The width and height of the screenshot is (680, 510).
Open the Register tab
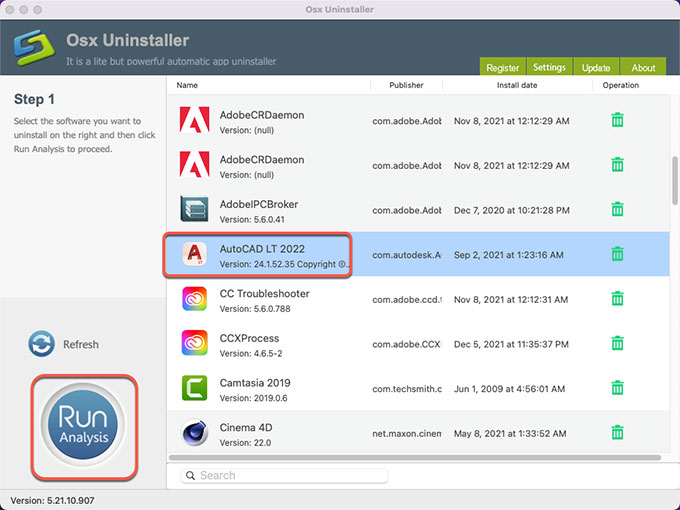tap(502, 67)
